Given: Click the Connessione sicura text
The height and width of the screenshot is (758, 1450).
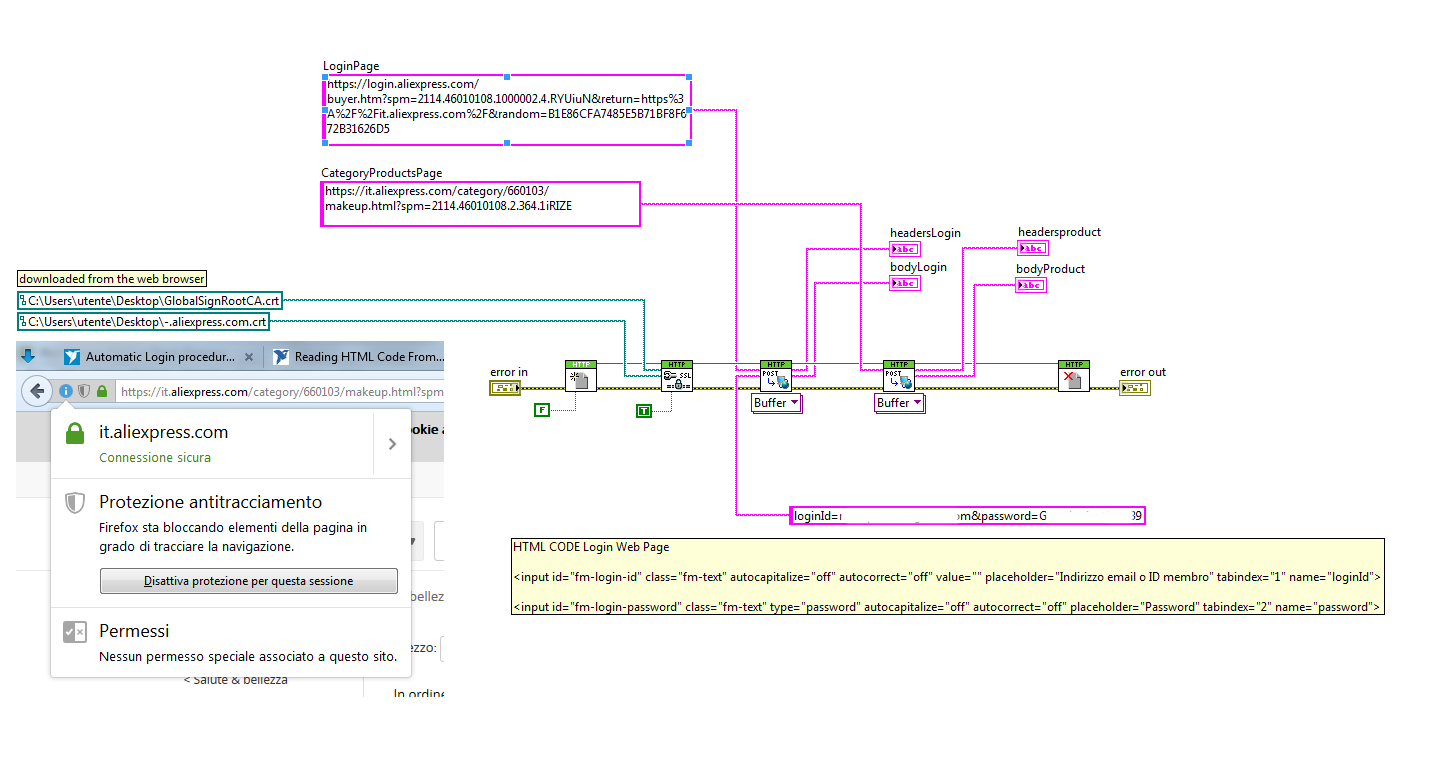Looking at the screenshot, I should (x=155, y=458).
